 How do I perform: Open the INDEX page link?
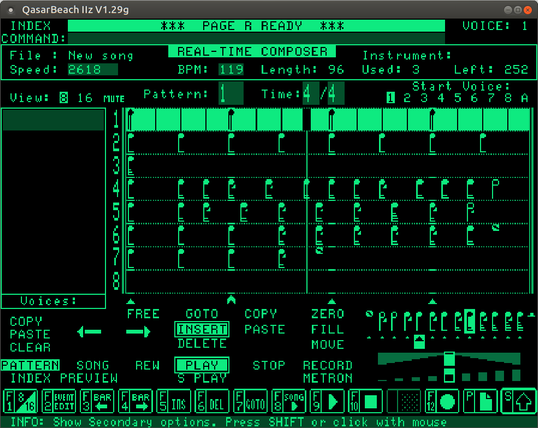click(30, 26)
